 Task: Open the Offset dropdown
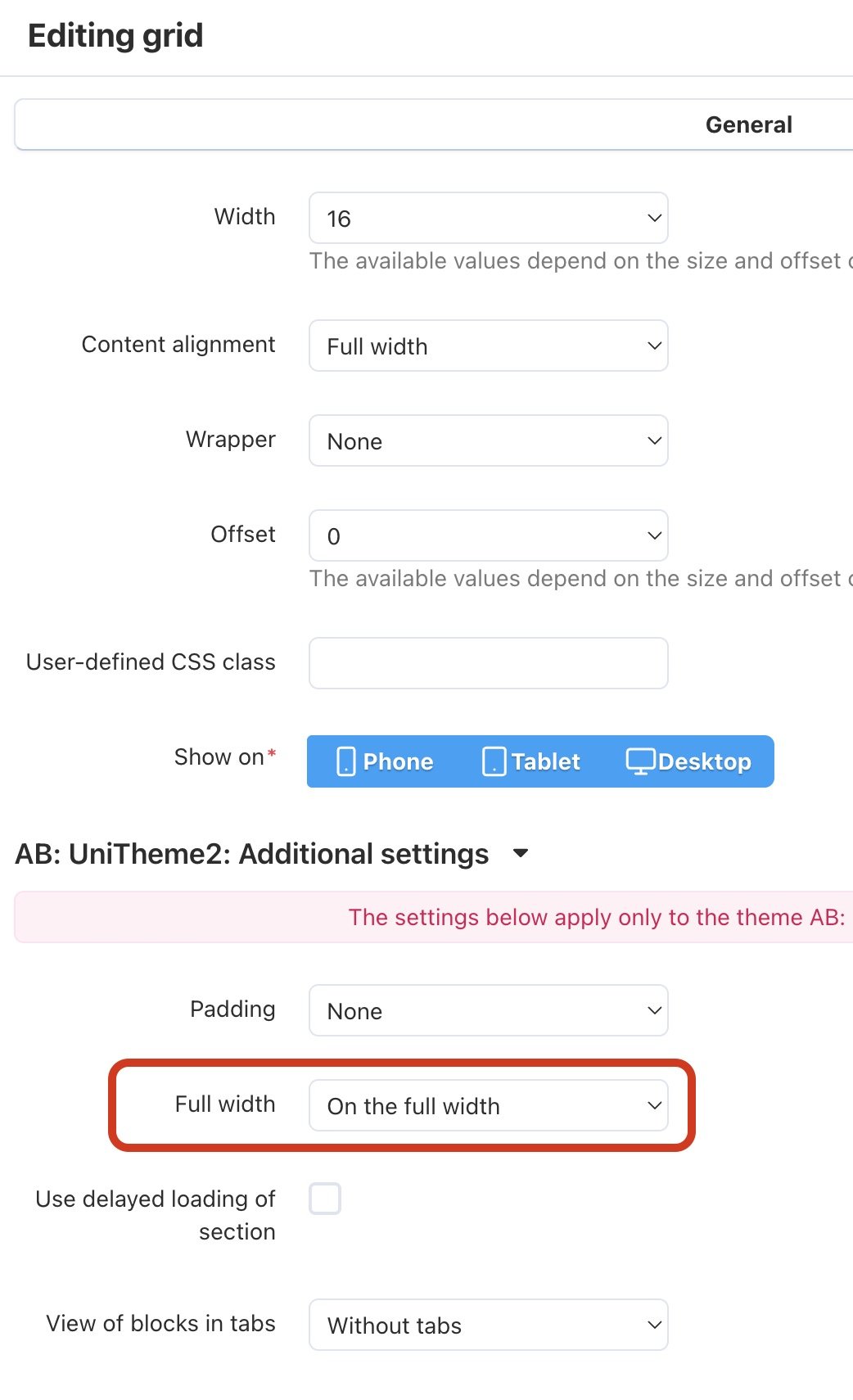click(x=488, y=535)
